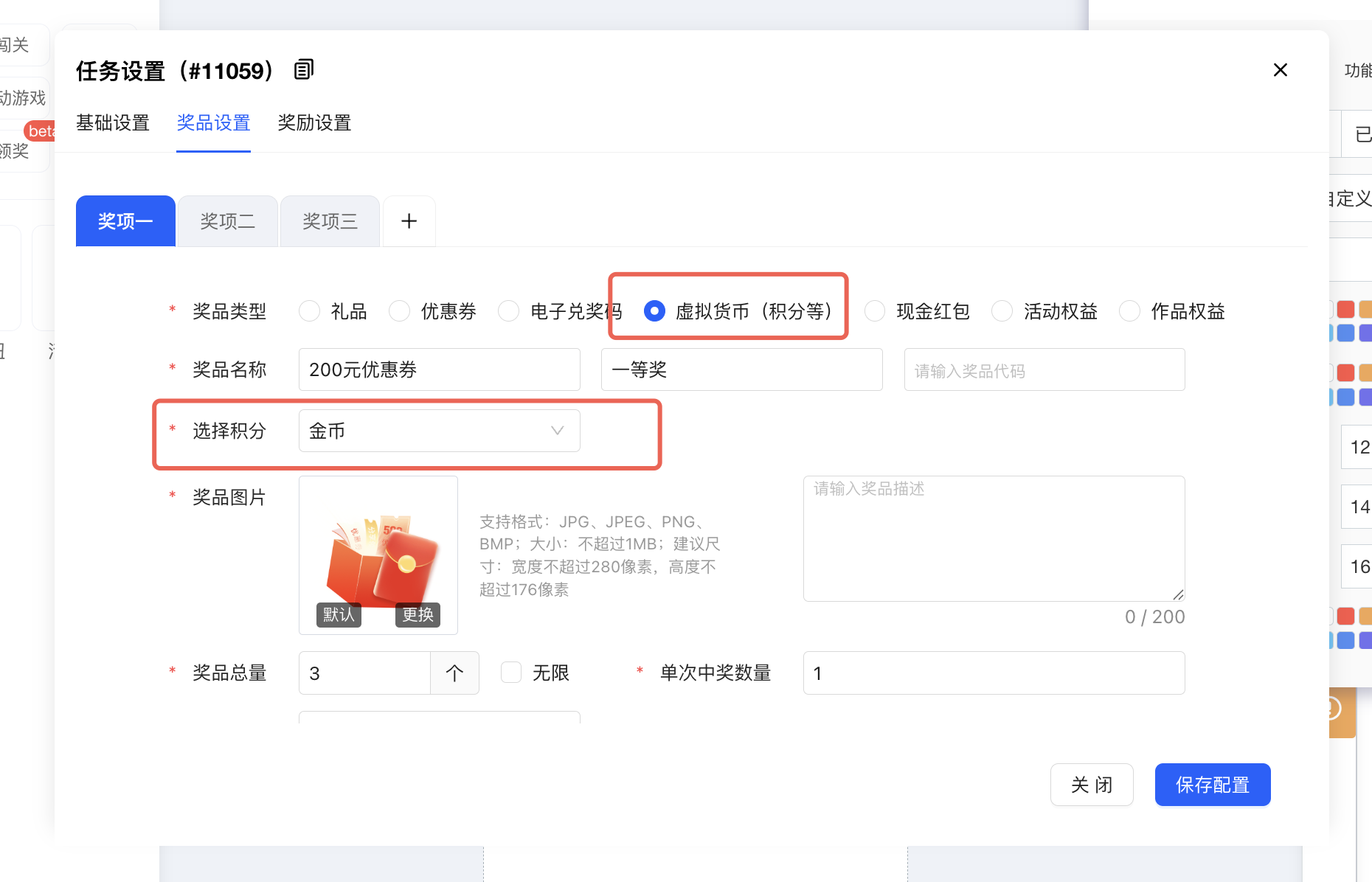Click the up arrow on prize total stepper
This screenshot has height=882, width=1372.
454,673
